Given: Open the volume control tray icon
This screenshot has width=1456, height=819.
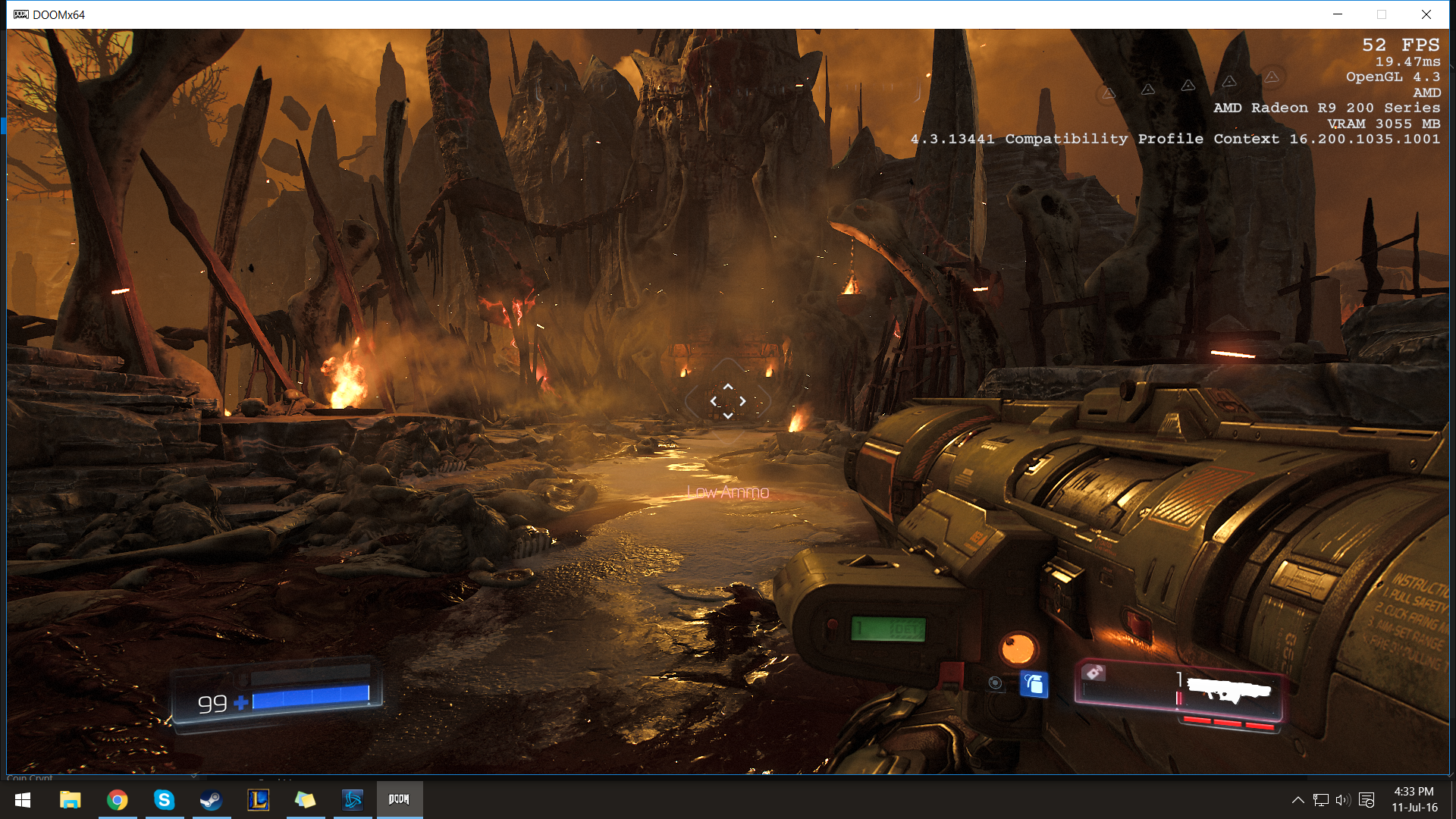Looking at the screenshot, I should point(1342,800).
